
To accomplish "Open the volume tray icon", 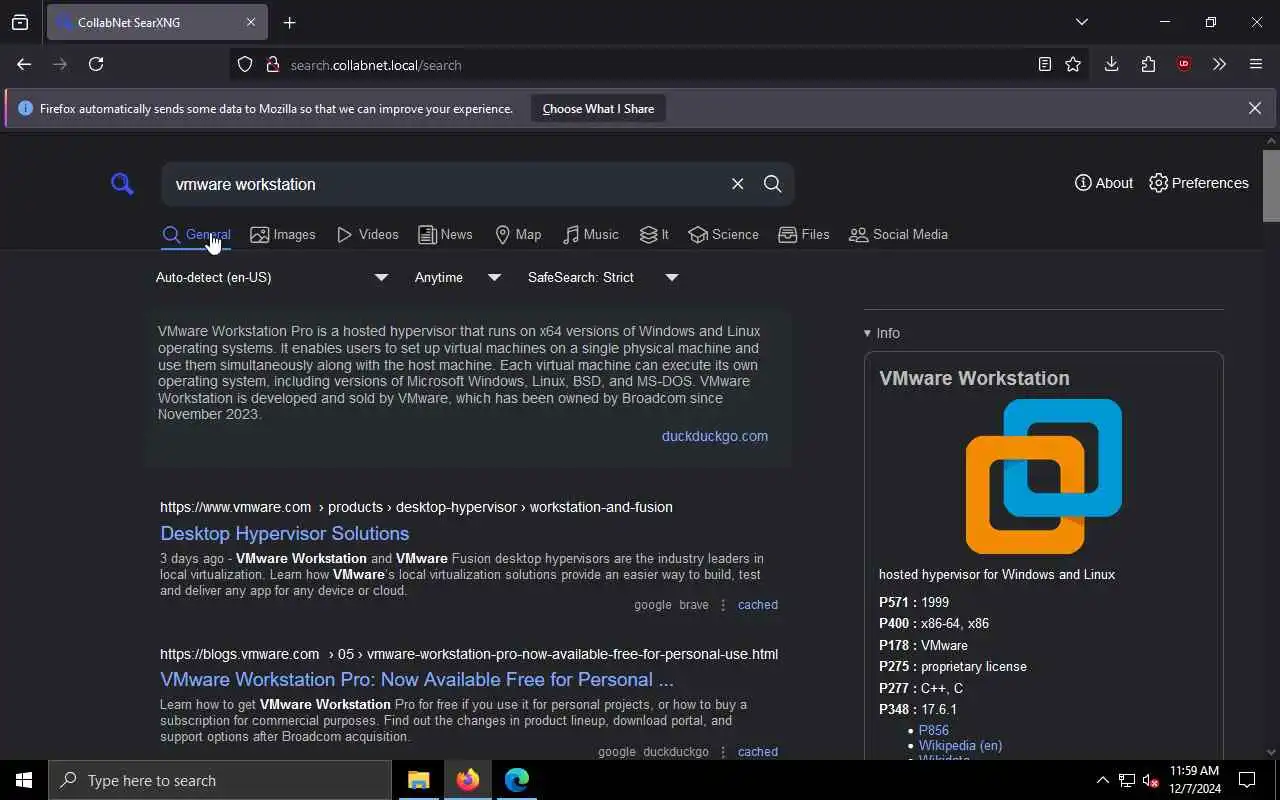I will pyautogui.click(x=1151, y=780).
